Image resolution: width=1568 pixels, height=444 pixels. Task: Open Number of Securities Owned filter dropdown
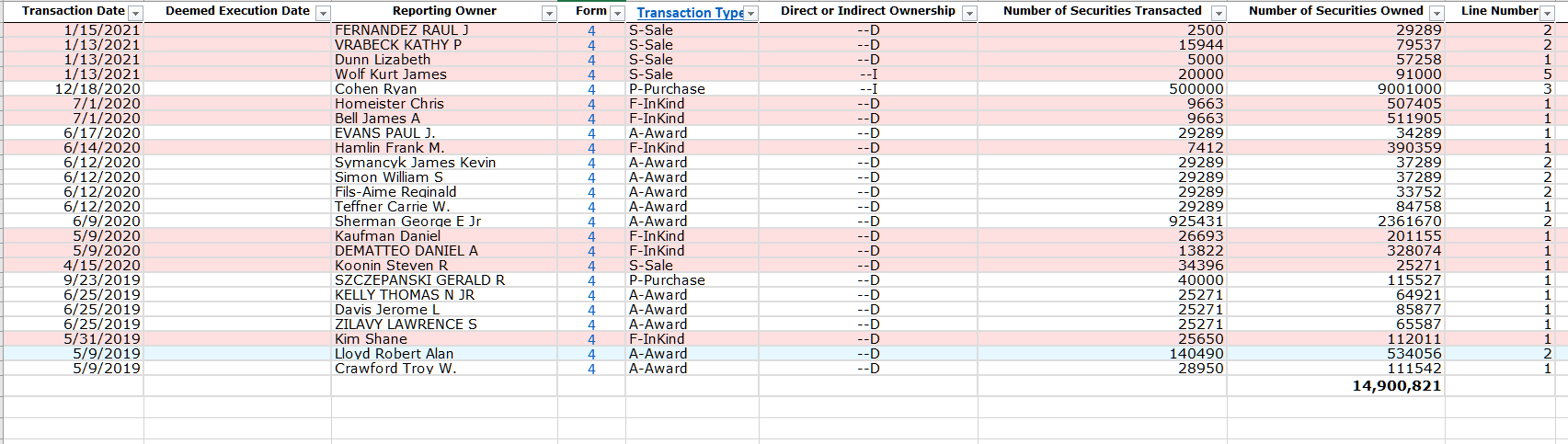(1436, 13)
